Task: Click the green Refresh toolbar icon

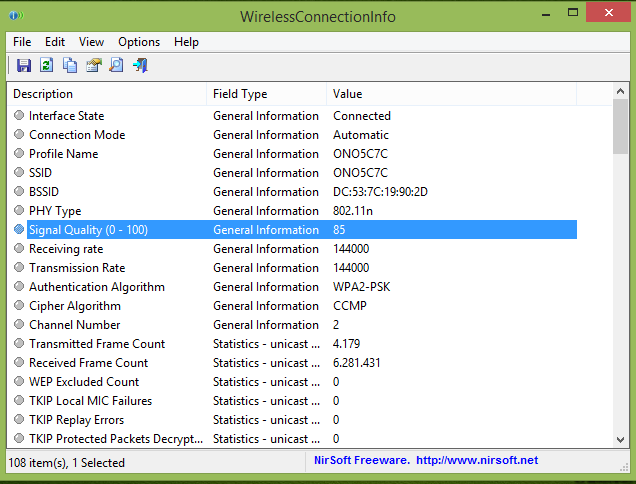Action: (x=47, y=66)
